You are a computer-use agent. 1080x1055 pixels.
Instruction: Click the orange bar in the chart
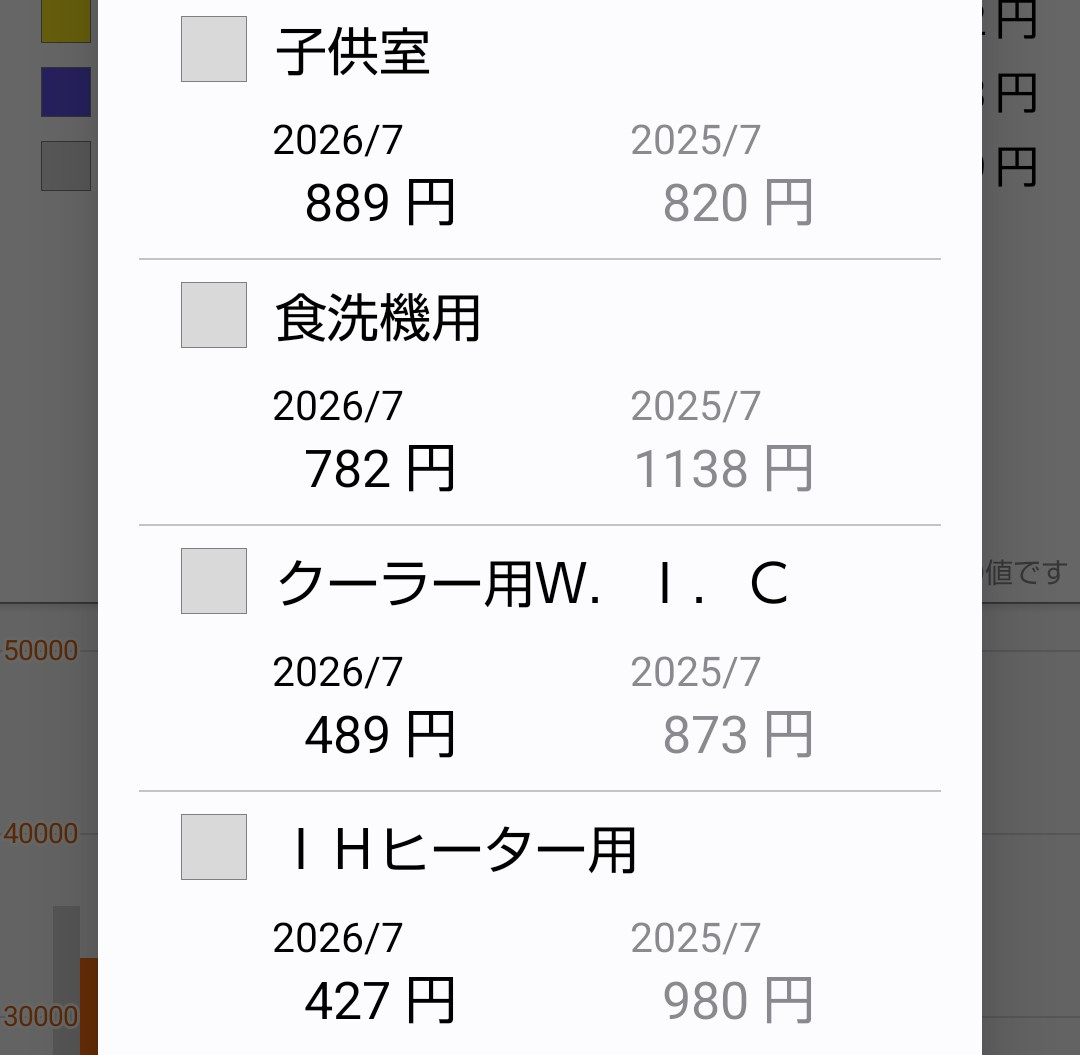89,1006
